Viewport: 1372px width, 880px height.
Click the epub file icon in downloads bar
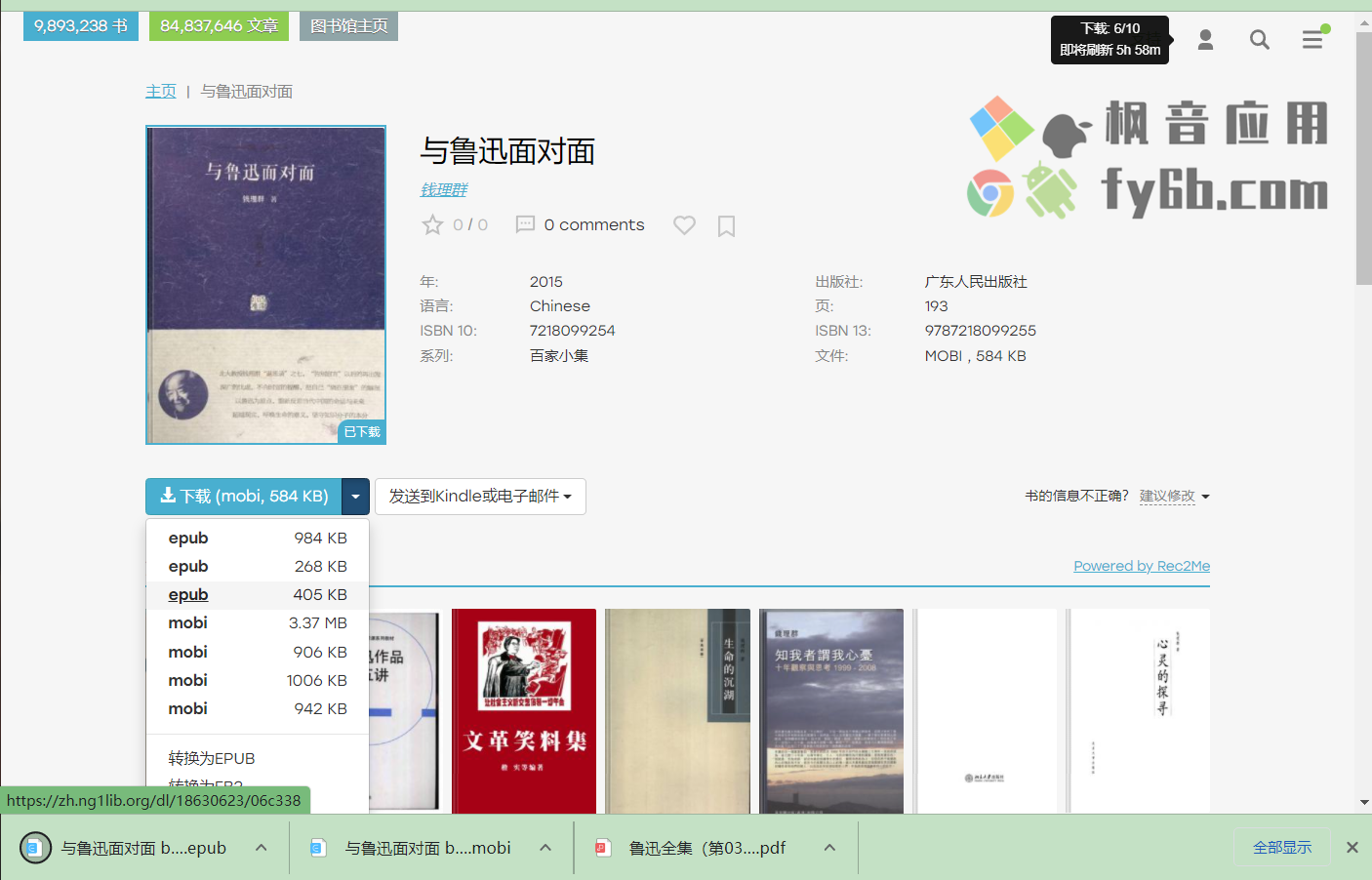coord(35,848)
